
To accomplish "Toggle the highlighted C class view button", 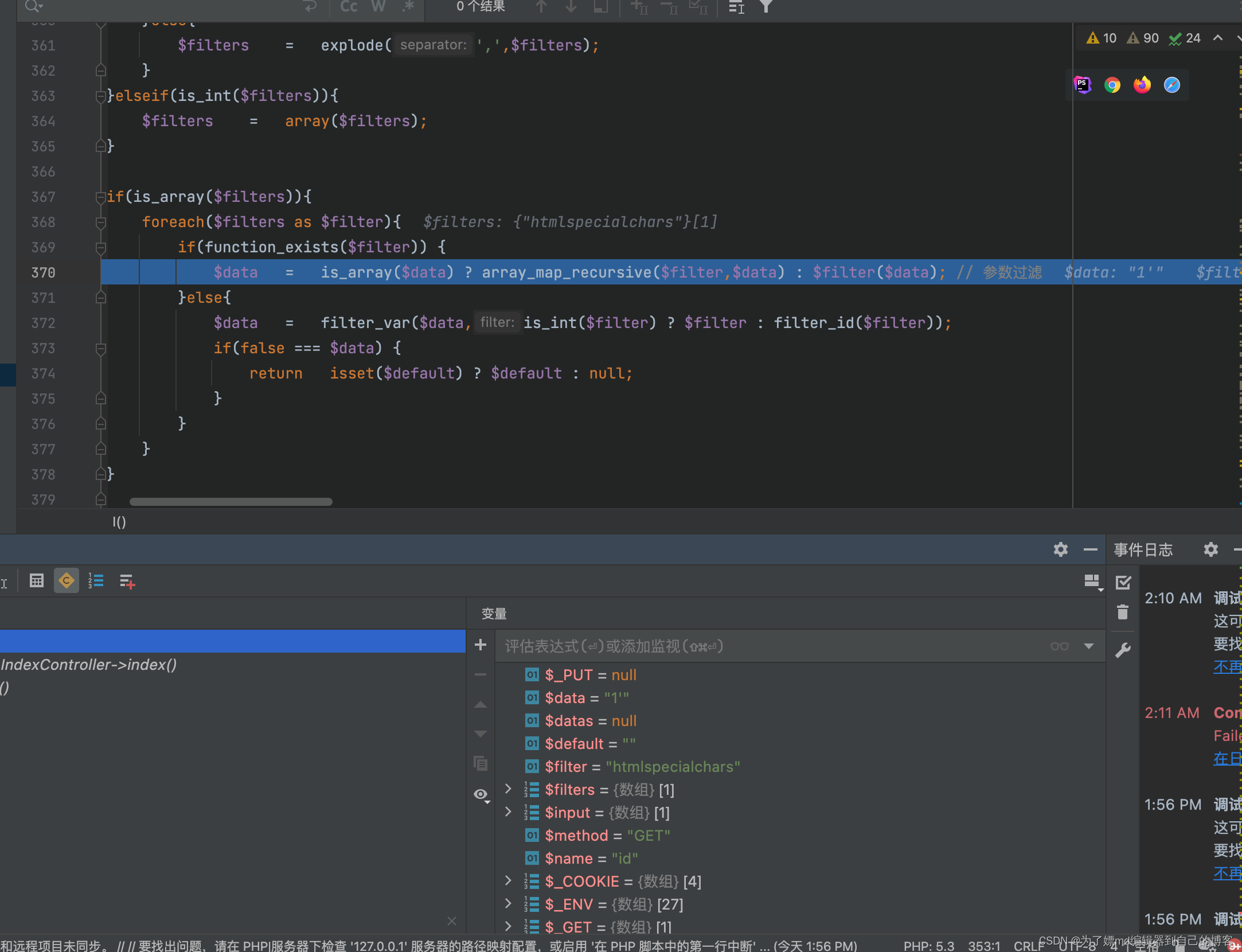I will click(67, 581).
